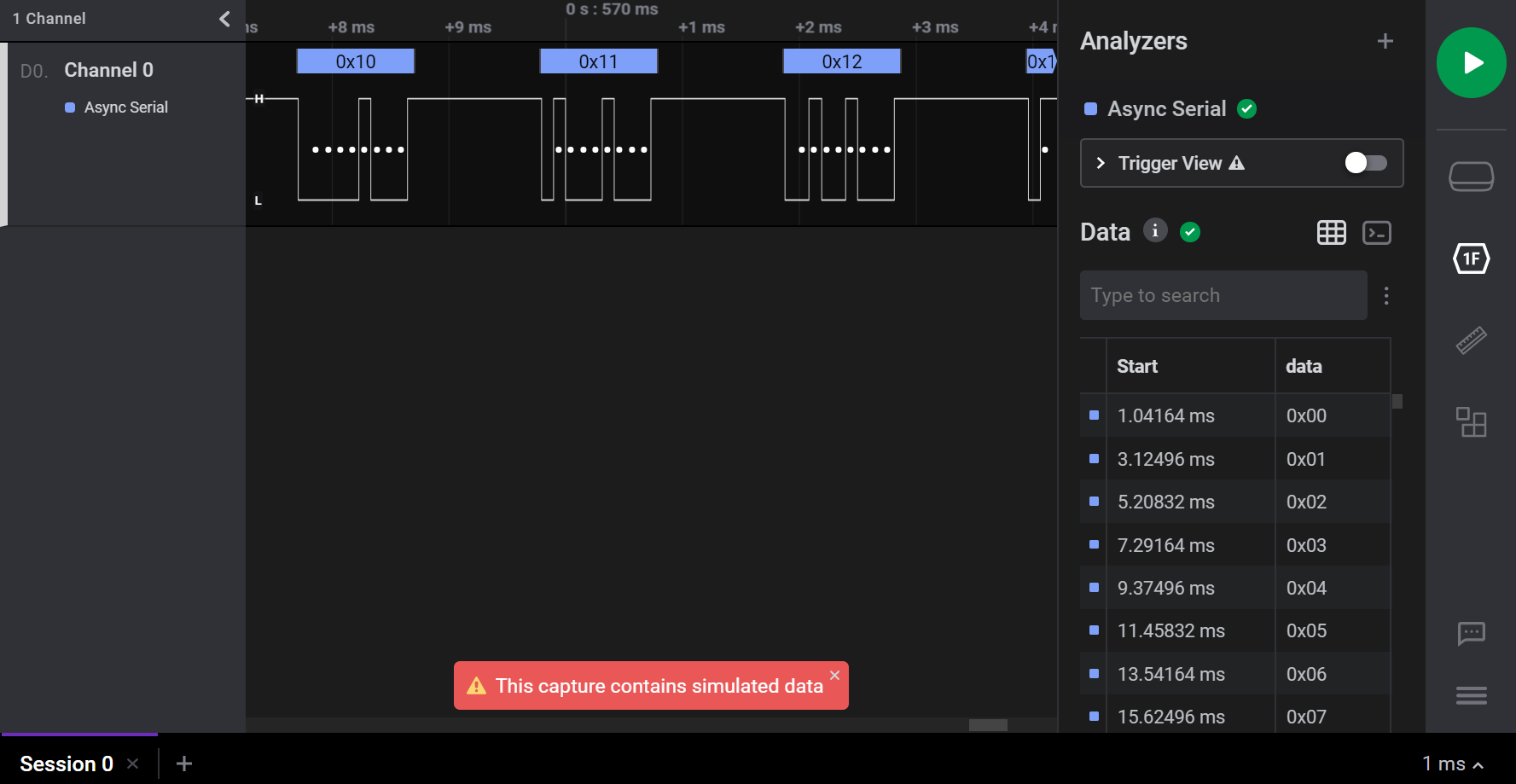Open the Extensions panel
1516x784 pixels.
[1471, 422]
